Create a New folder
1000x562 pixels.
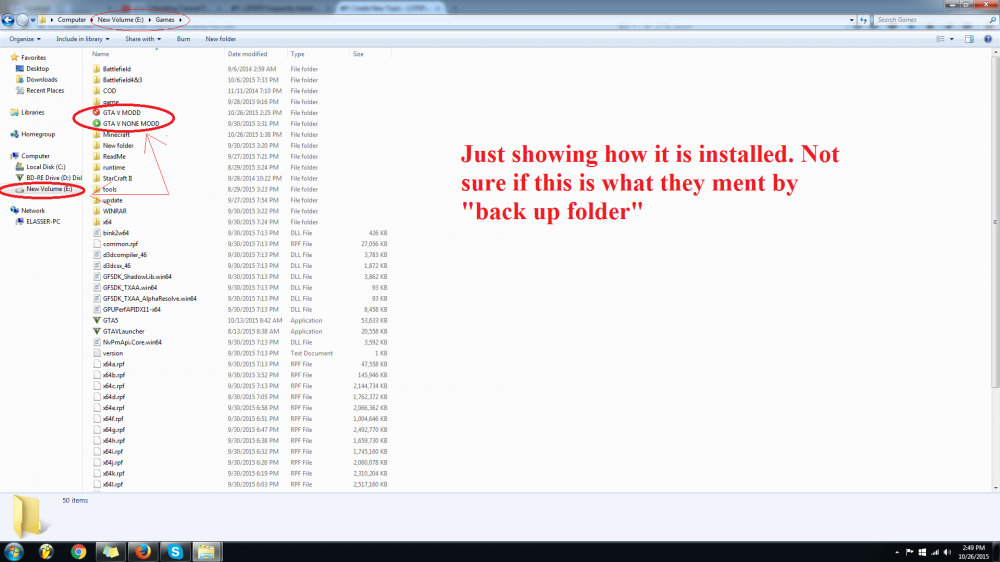pyautogui.click(x=221, y=39)
